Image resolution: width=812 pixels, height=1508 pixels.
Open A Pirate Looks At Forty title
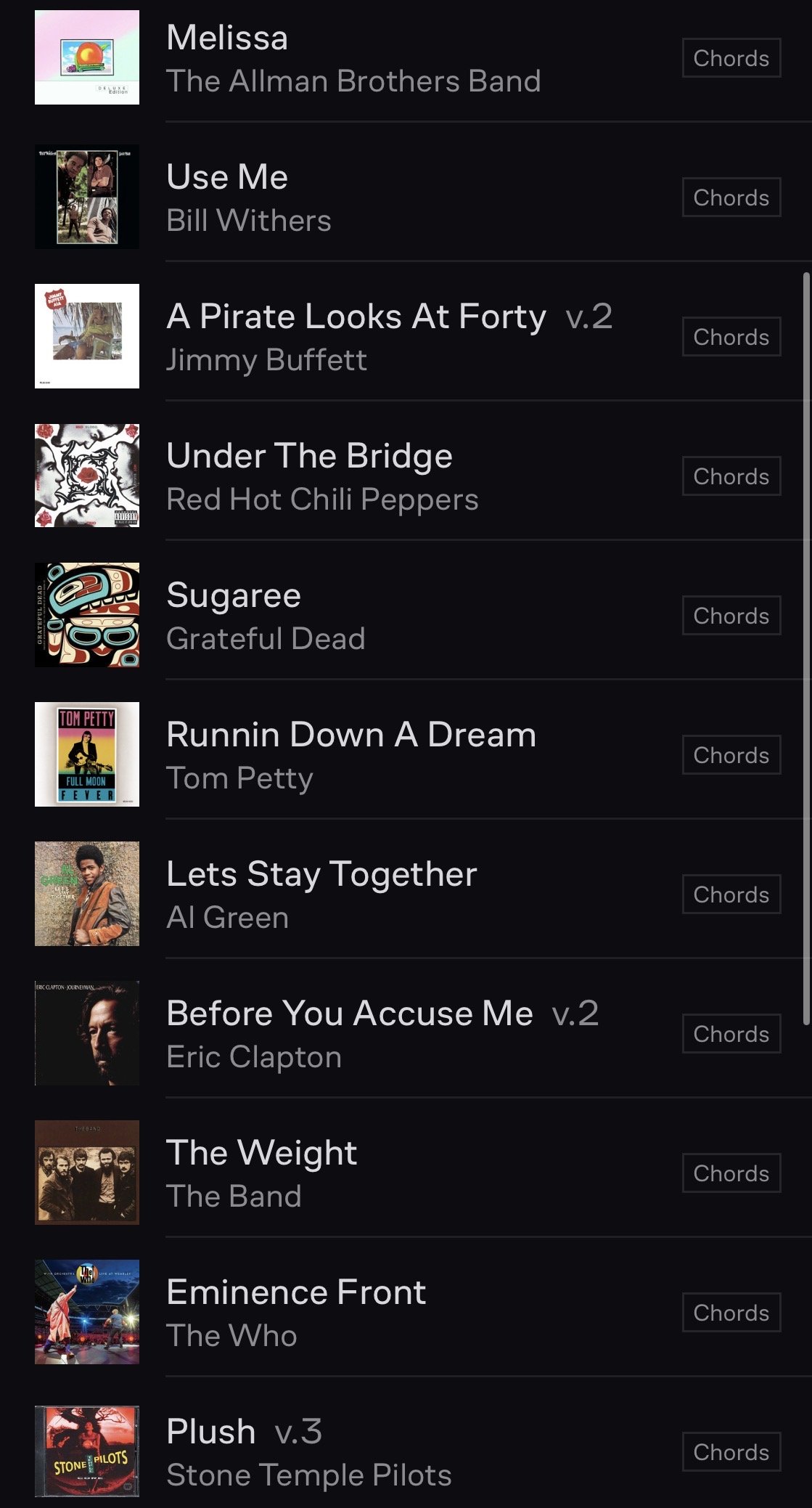tap(356, 317)
